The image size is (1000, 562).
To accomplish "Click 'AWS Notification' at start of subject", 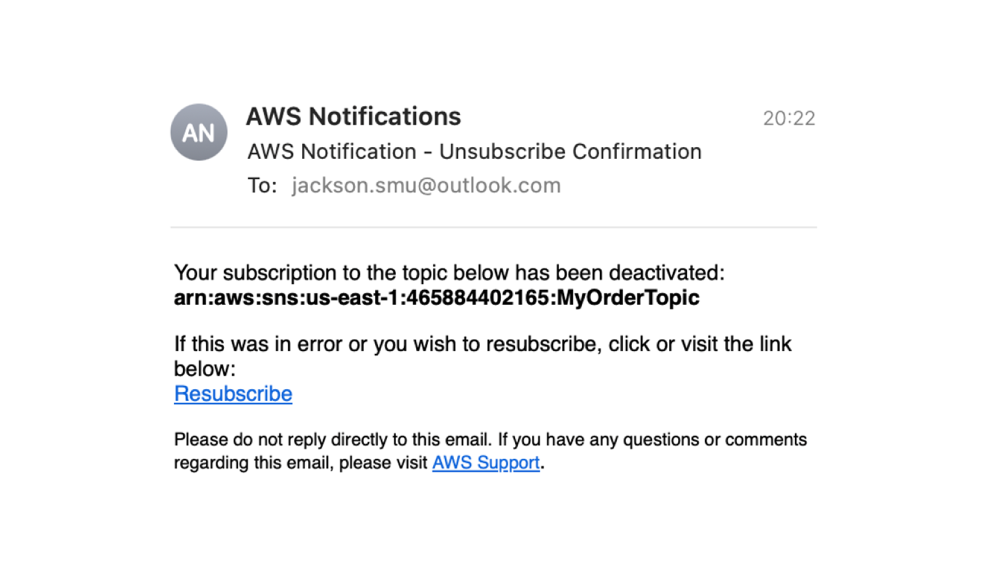I will [331, 152].
